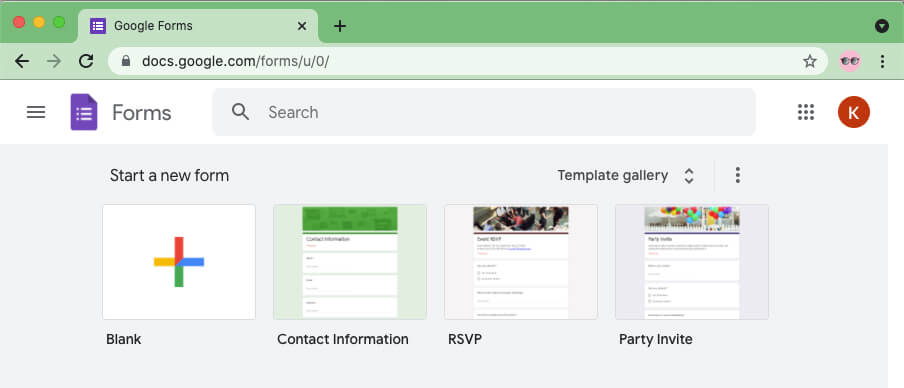904x388 pixels.
Task: Close the Google Forms tab
Action: point(302,26)
